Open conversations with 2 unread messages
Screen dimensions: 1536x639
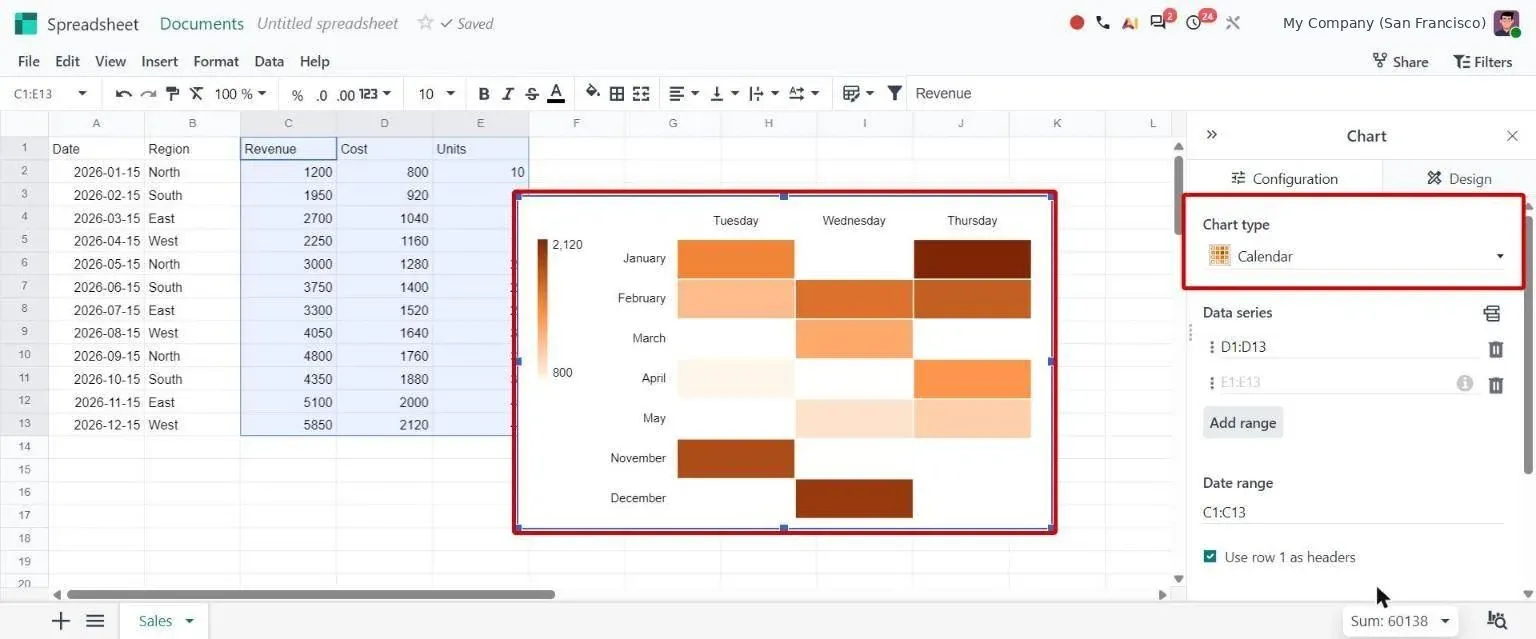(x=1160, y=22)
